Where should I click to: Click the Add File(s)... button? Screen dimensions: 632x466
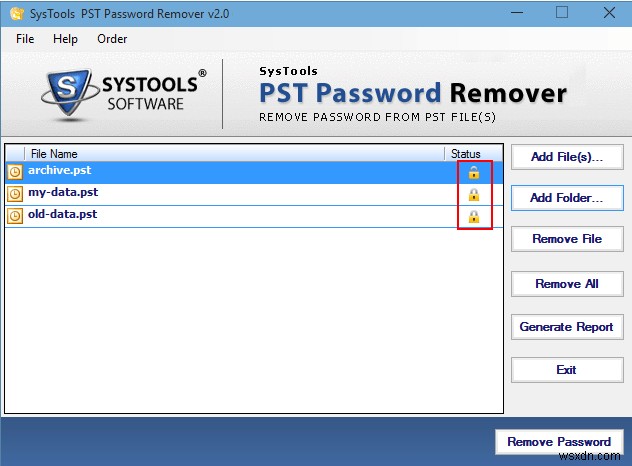point(567,157)
